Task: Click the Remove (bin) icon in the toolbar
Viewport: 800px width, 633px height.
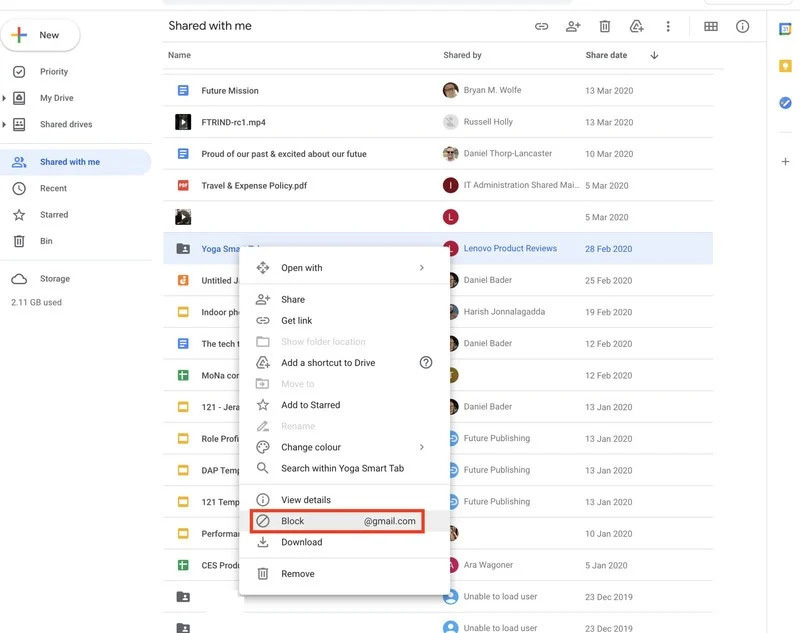Action: (x=605, y=27)
